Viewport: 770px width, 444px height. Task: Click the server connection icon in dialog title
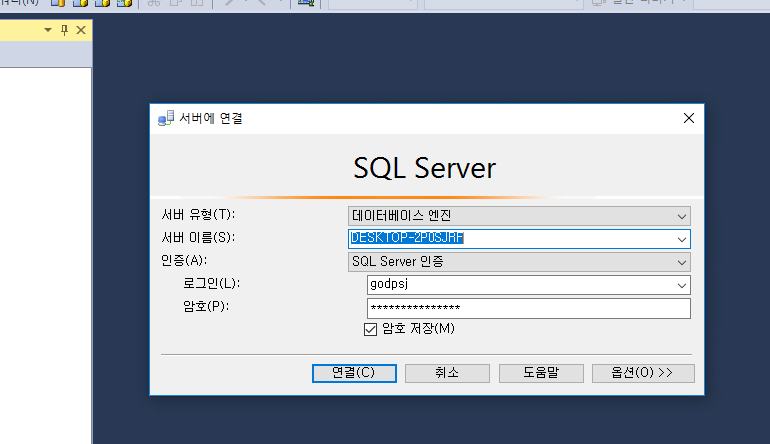coord(166,118)
